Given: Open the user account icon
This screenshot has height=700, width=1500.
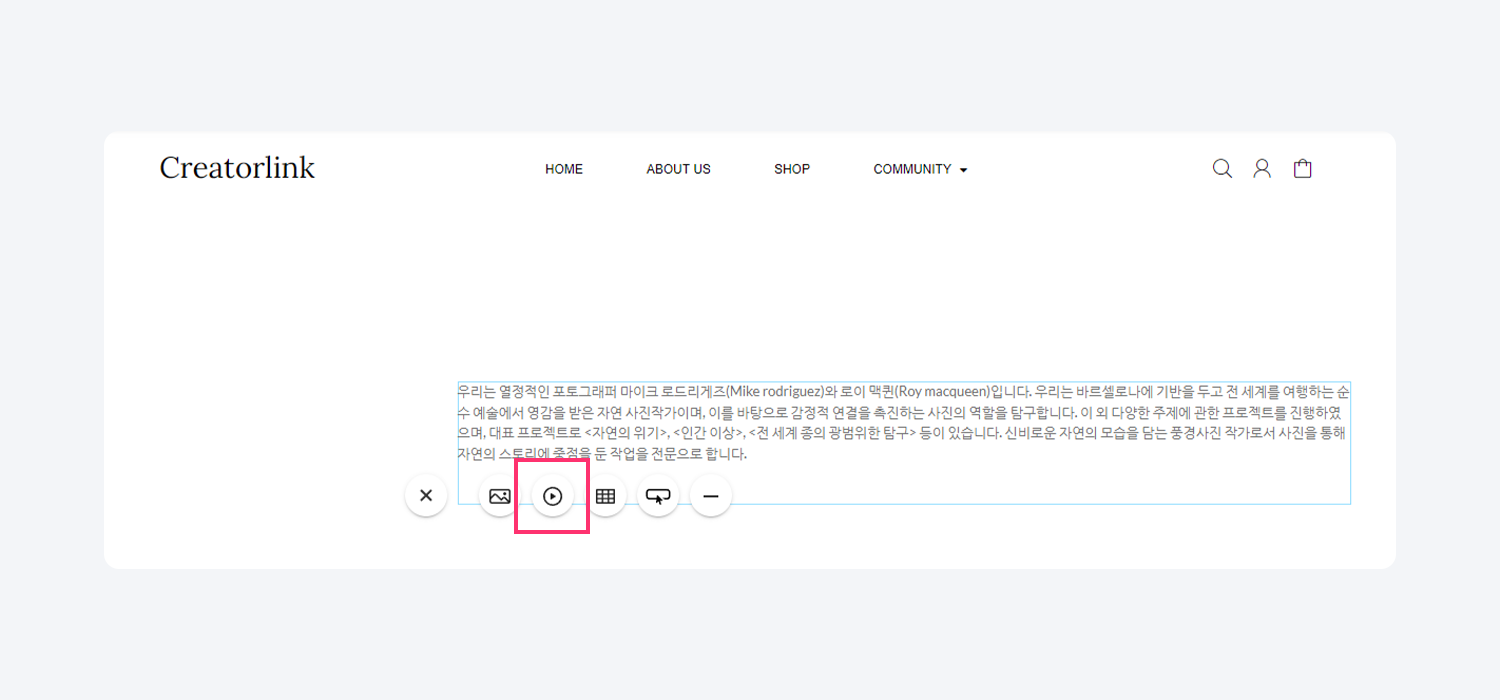Looking at the screenshot, I should click(1262, 169).
